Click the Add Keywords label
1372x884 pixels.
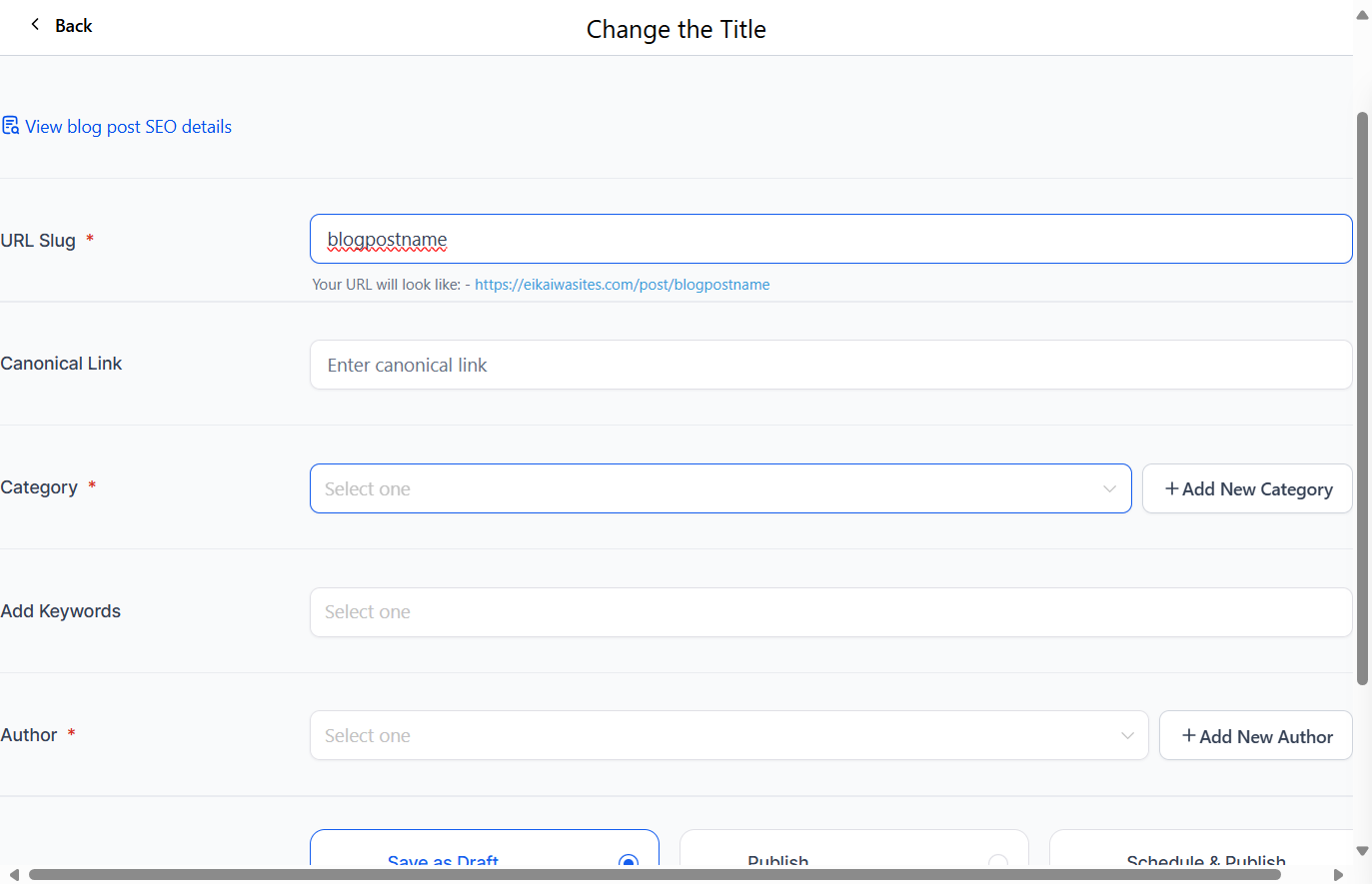(x=60, y=611)
